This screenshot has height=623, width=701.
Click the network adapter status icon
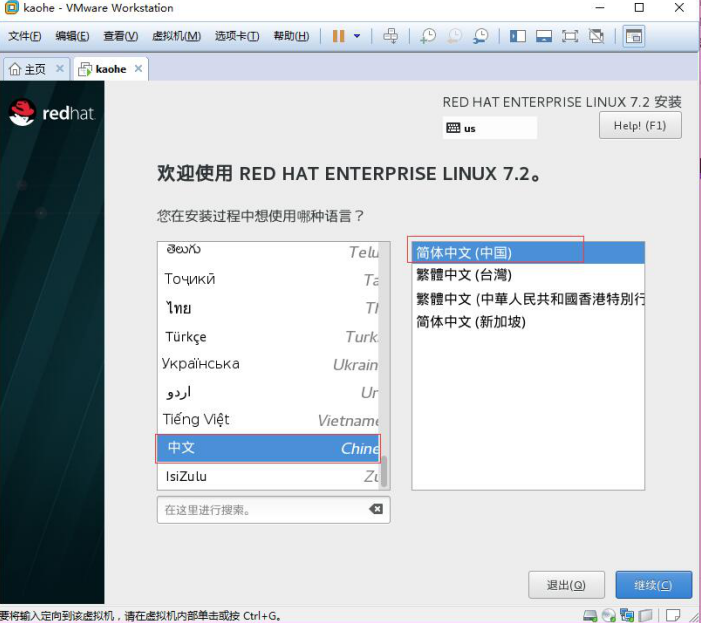(x=627, y=616)
